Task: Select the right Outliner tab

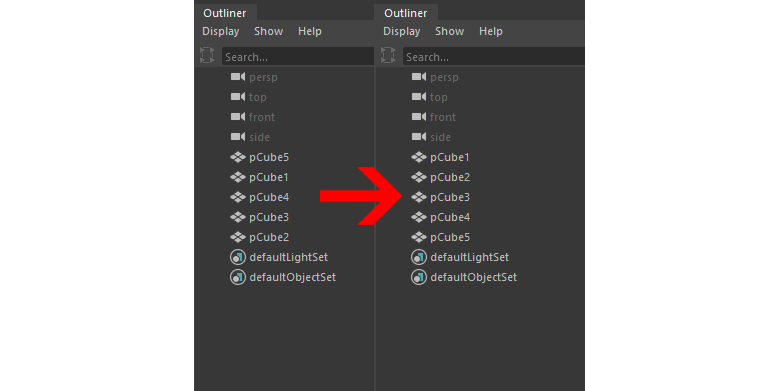Action: pyautogui.click(x=405, y=13)
